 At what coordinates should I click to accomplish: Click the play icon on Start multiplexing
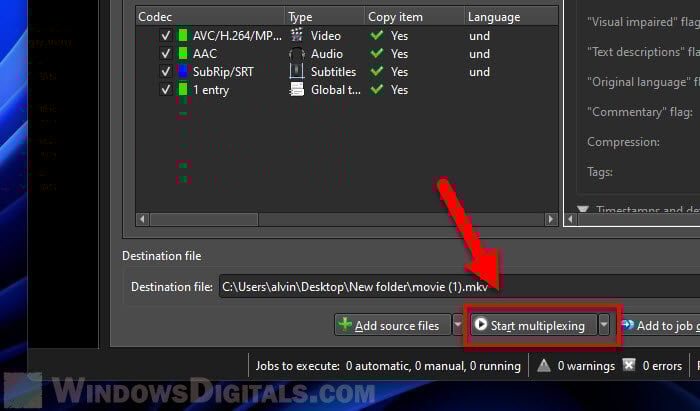(480, 324)
